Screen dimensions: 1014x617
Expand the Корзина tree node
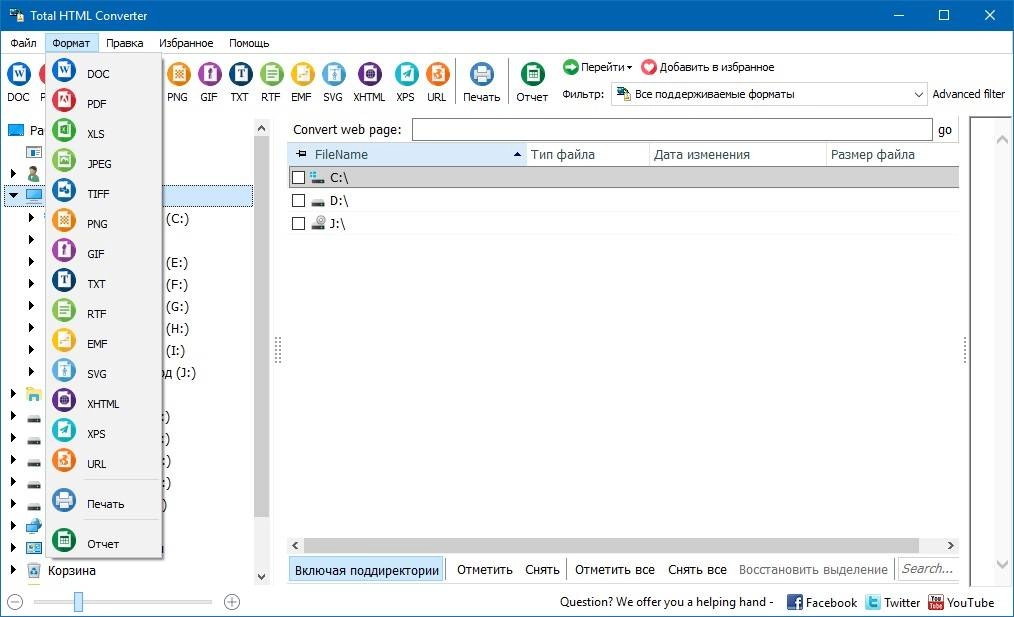click(13, 570)
